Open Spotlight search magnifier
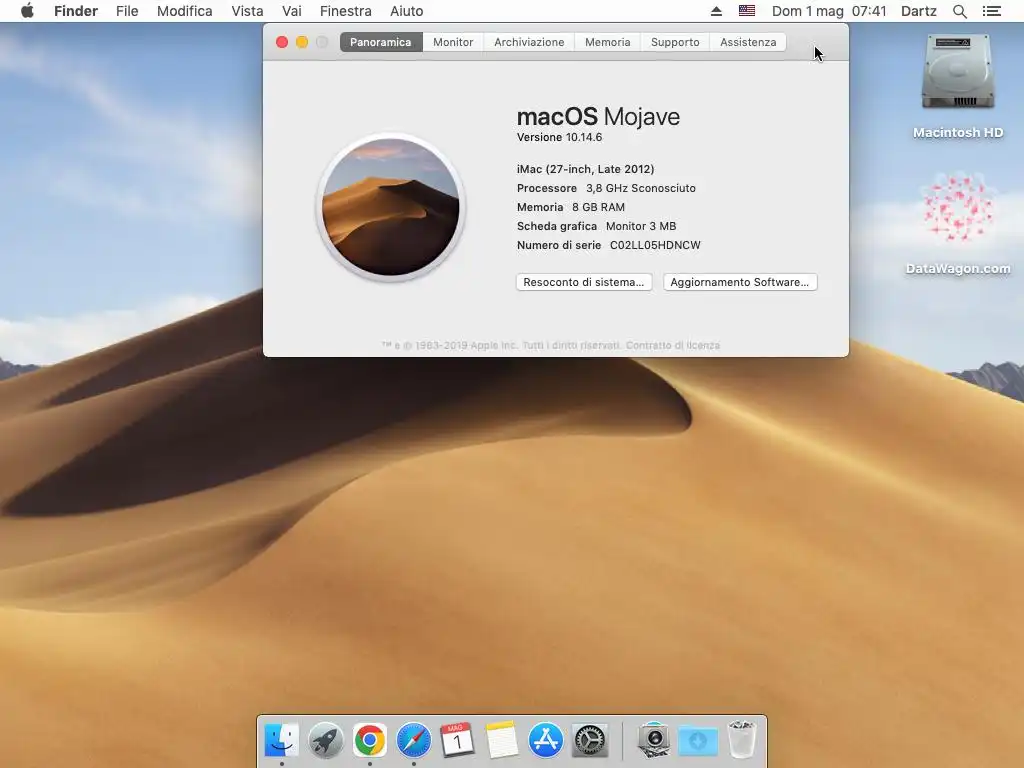The width and height of the screenshot is (1024, 768). click(959, 11)
